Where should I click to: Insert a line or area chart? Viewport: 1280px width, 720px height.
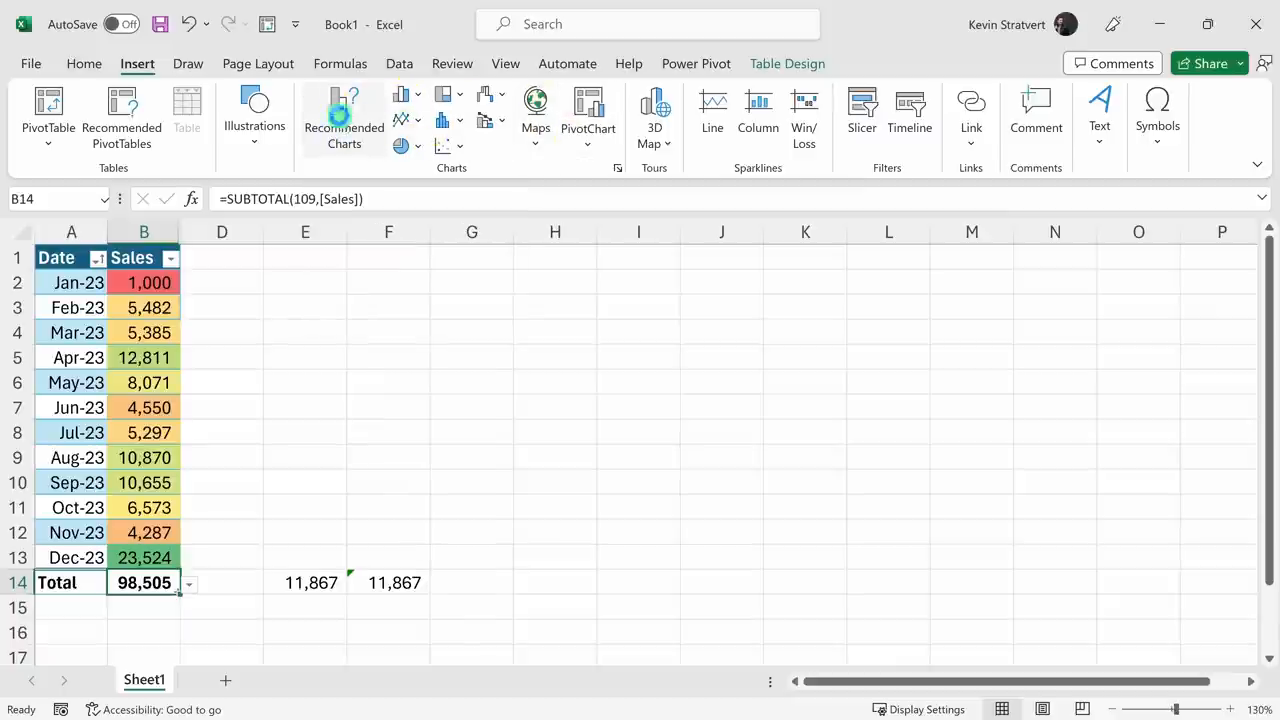pos(401,120)
